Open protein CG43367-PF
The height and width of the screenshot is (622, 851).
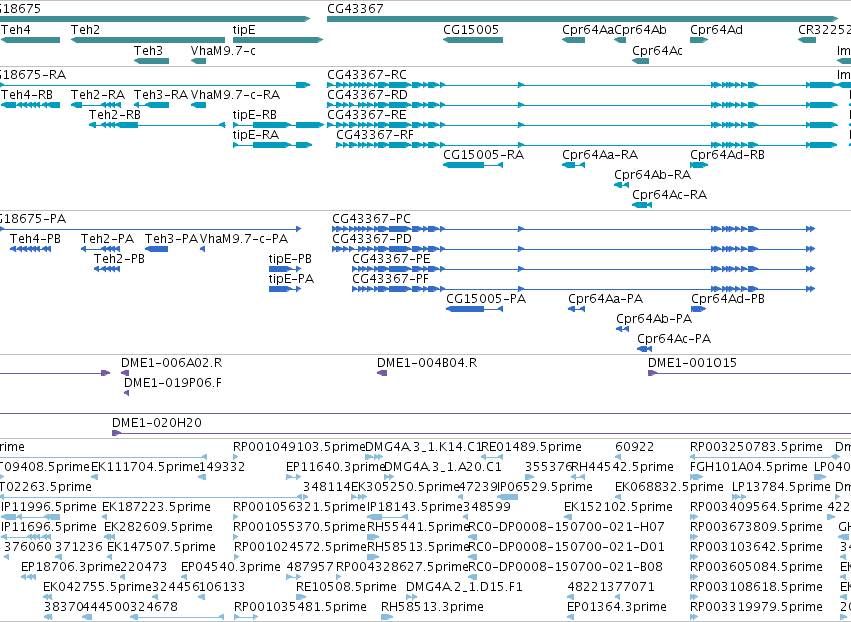pos(584,289)
